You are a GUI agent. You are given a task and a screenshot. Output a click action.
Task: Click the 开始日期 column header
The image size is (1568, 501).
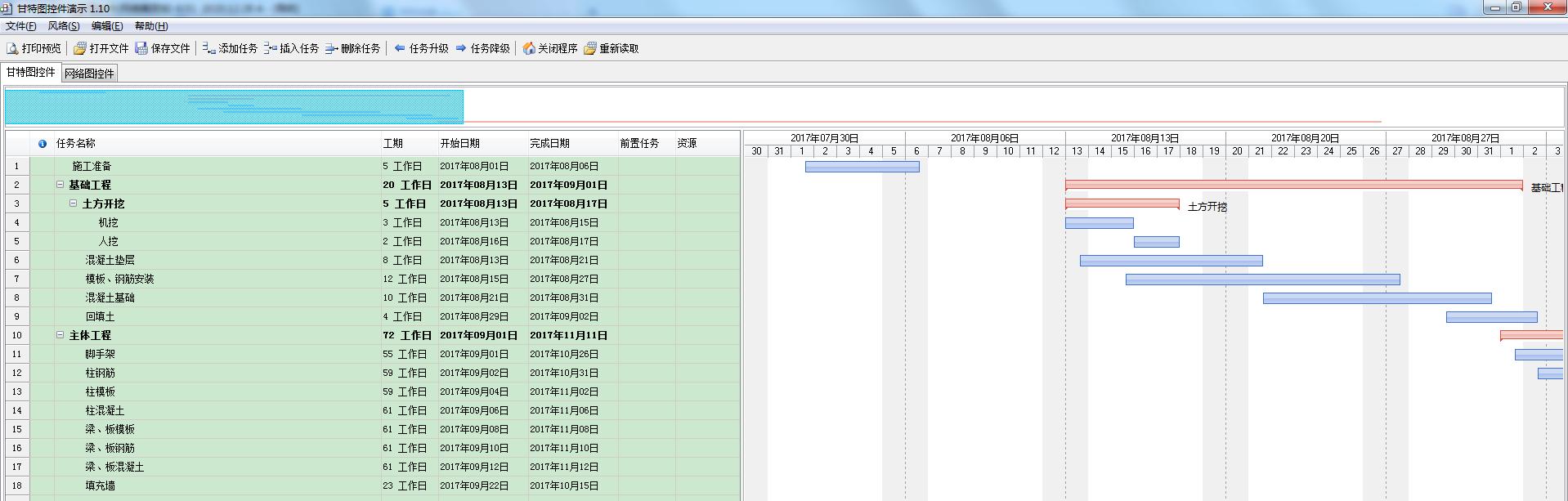coord(459,144)
